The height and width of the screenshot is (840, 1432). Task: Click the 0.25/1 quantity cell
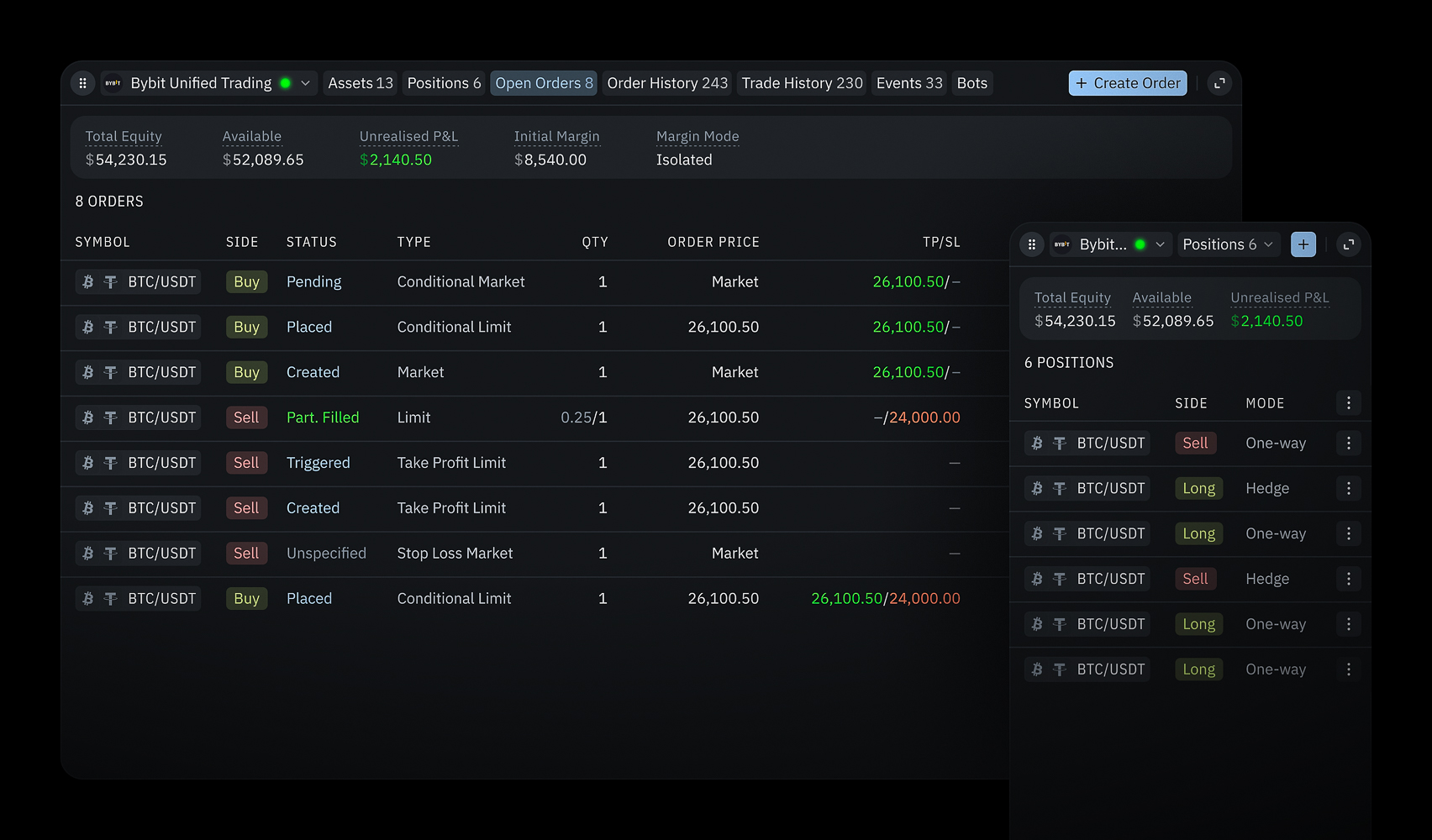coord(584,417)
